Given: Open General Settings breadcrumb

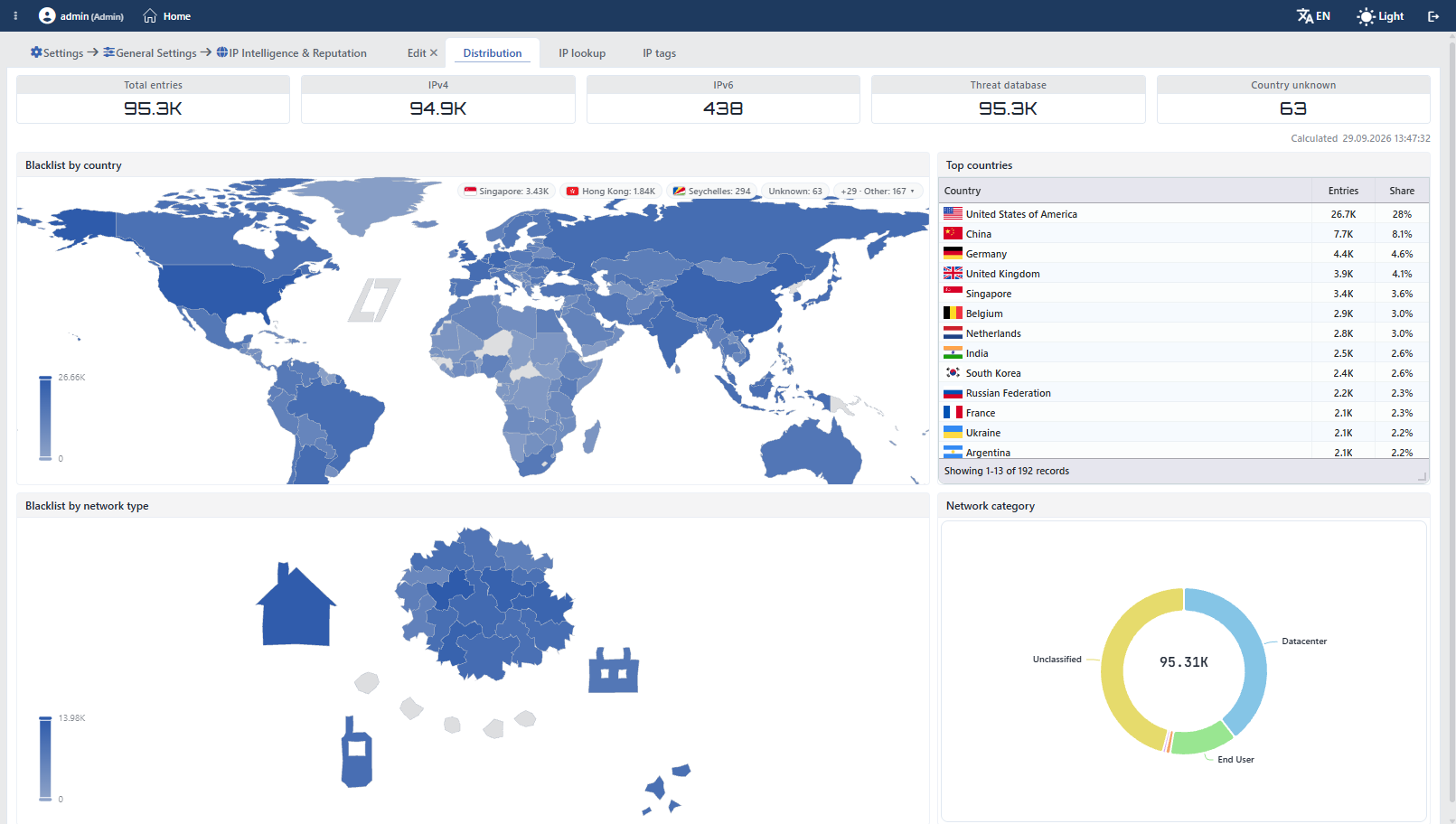Looking at the screenshot, I should point(150,53).
